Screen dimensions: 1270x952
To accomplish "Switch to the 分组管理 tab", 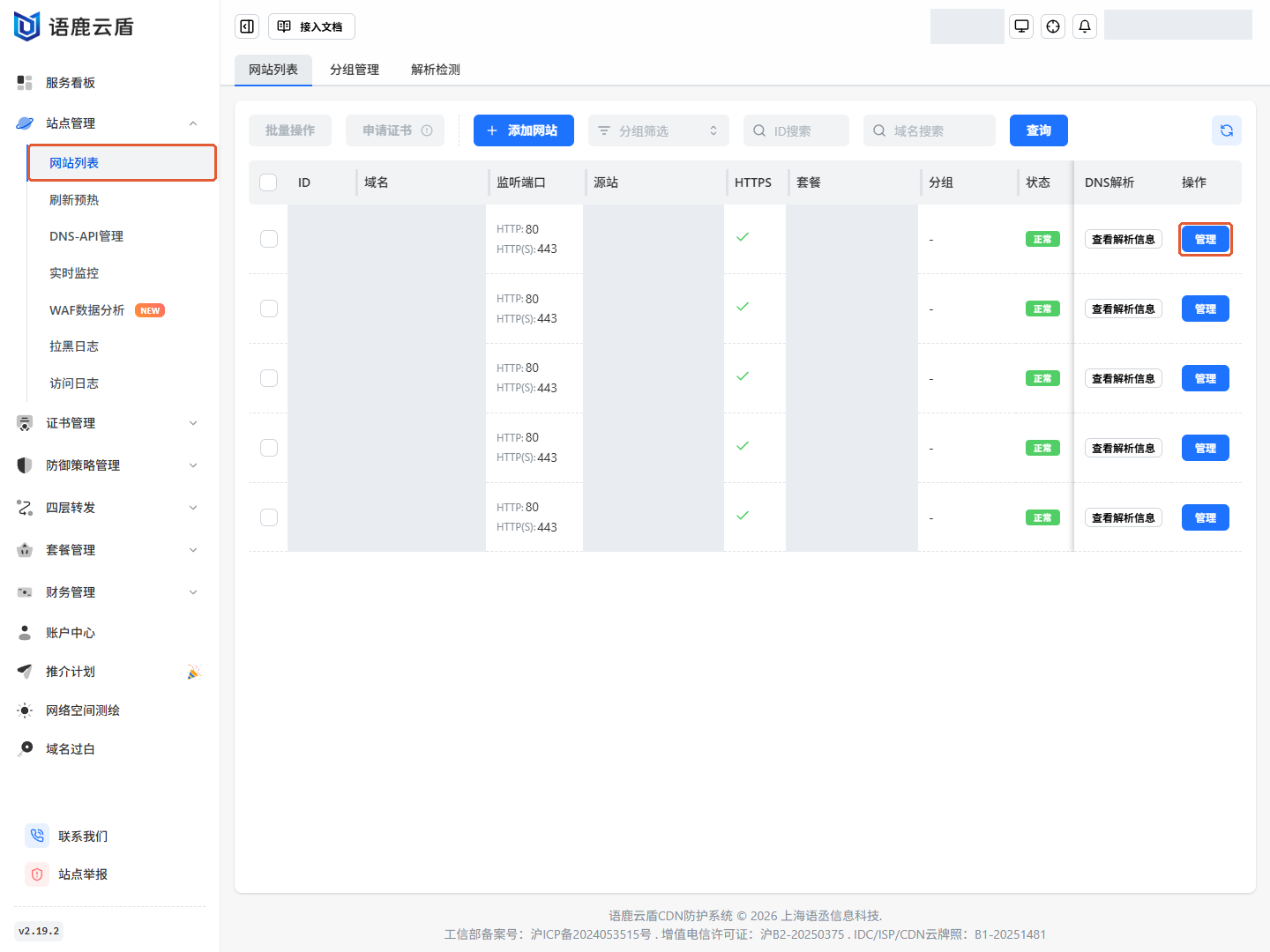I will coord(355,70).
